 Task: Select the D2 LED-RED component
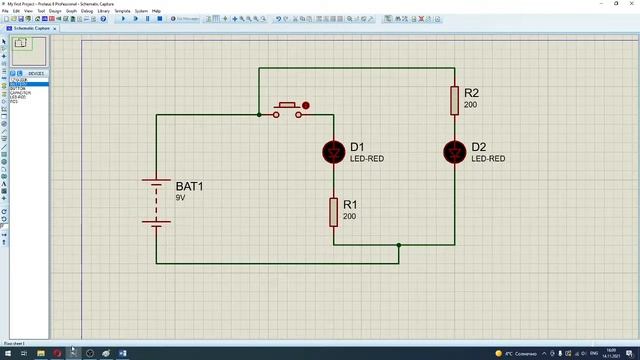pos(455,152)
